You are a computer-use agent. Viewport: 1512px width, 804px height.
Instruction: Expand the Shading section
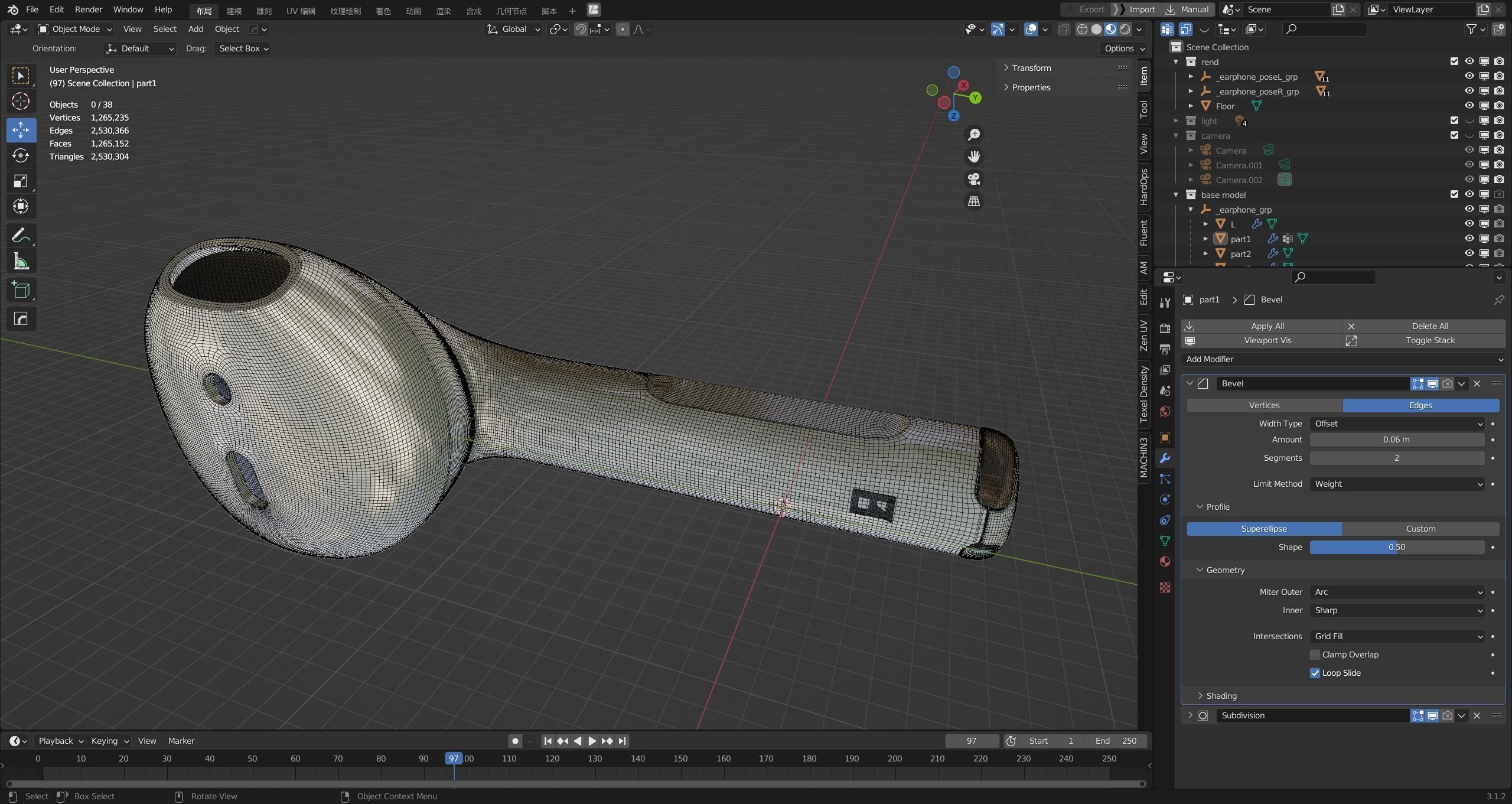pyautogui.click(x=1221, y=696)
